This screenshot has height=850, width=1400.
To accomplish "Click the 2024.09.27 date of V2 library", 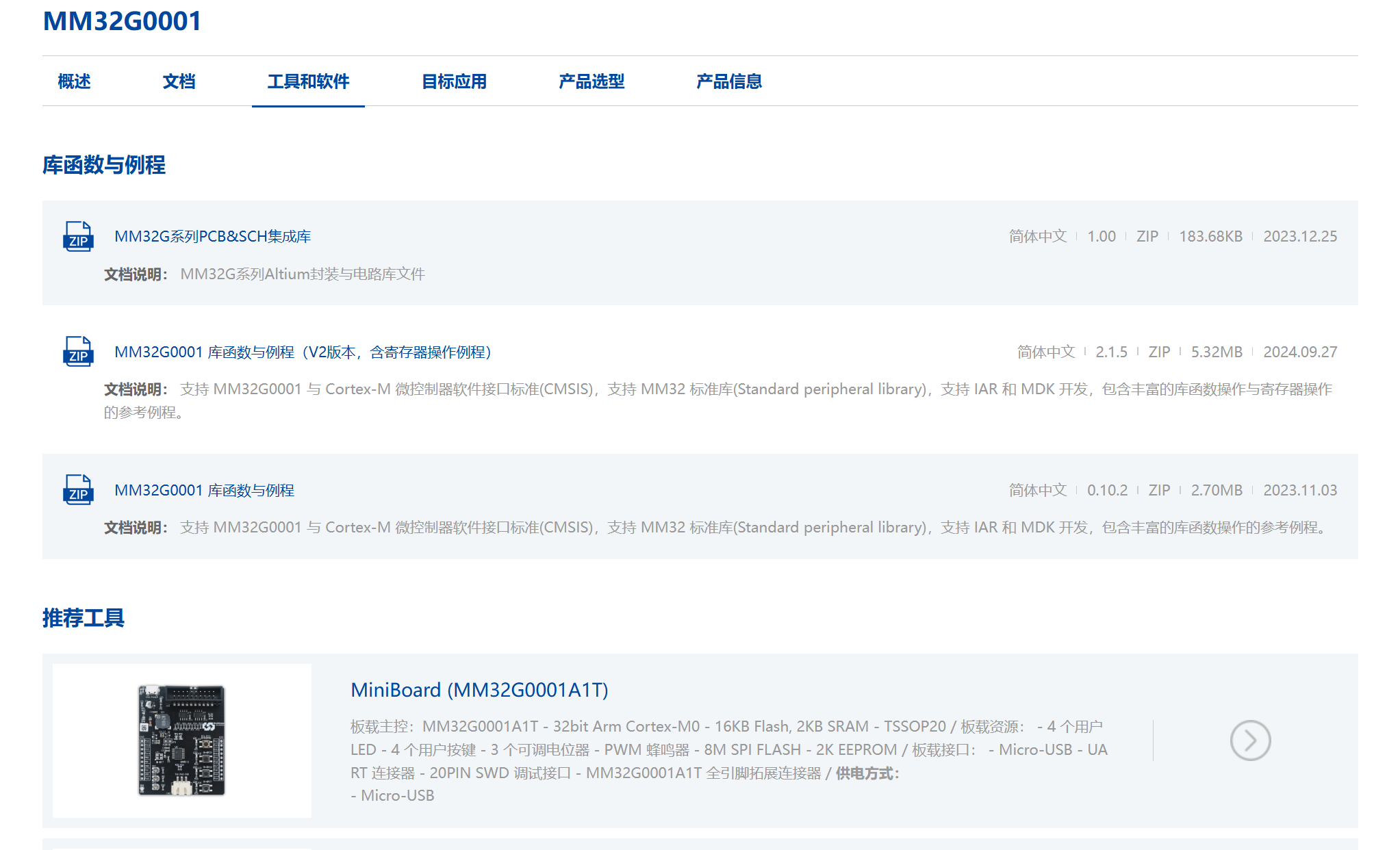I will 1299,352.
